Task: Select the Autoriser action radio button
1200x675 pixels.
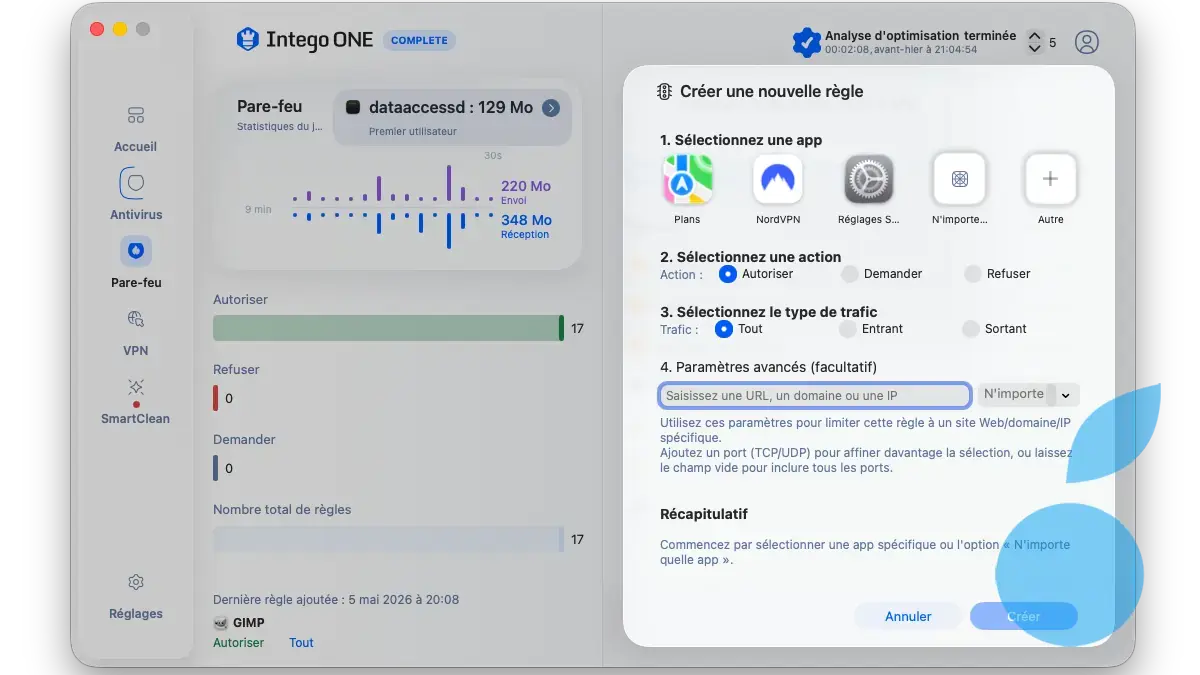Action: [x=728, y=273]
